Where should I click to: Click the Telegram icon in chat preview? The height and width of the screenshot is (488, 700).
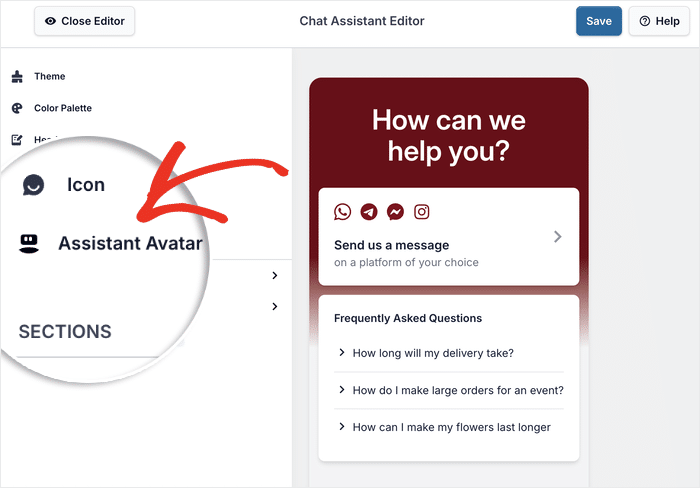tap(369, 212)
